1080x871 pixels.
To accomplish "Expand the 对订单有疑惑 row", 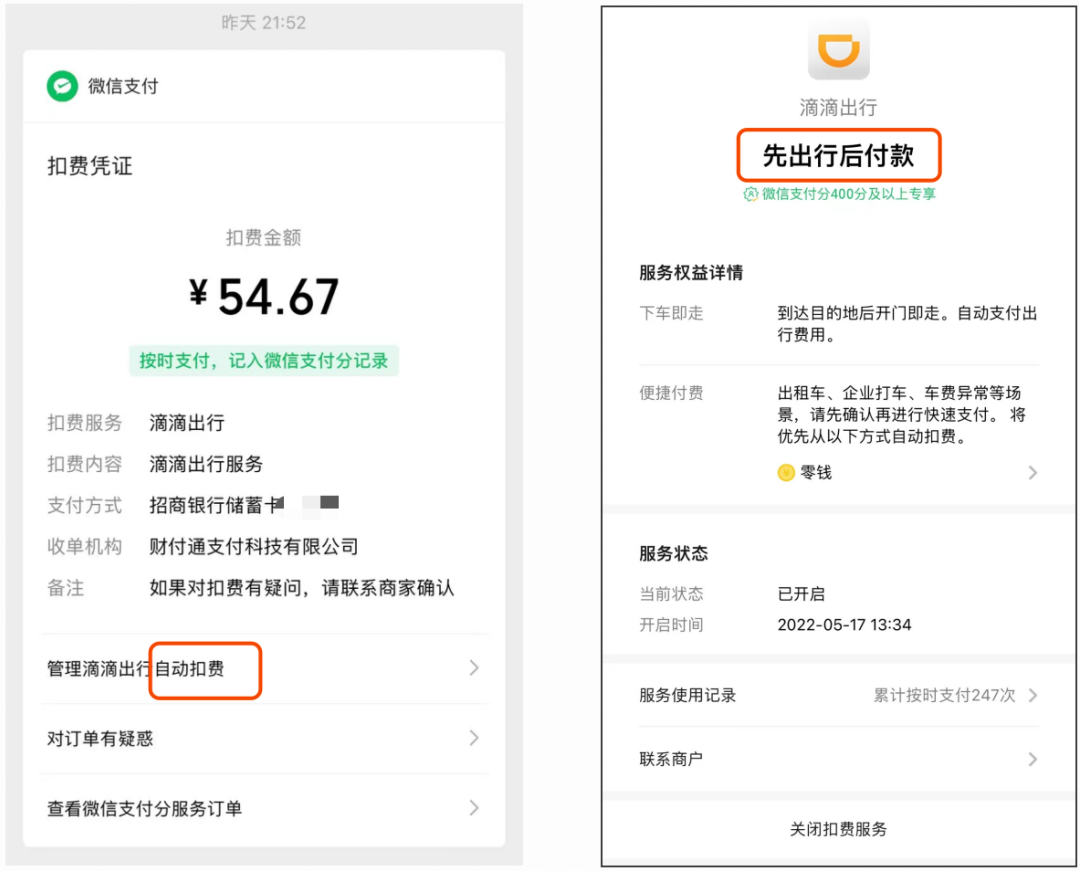I will point(474,738).
